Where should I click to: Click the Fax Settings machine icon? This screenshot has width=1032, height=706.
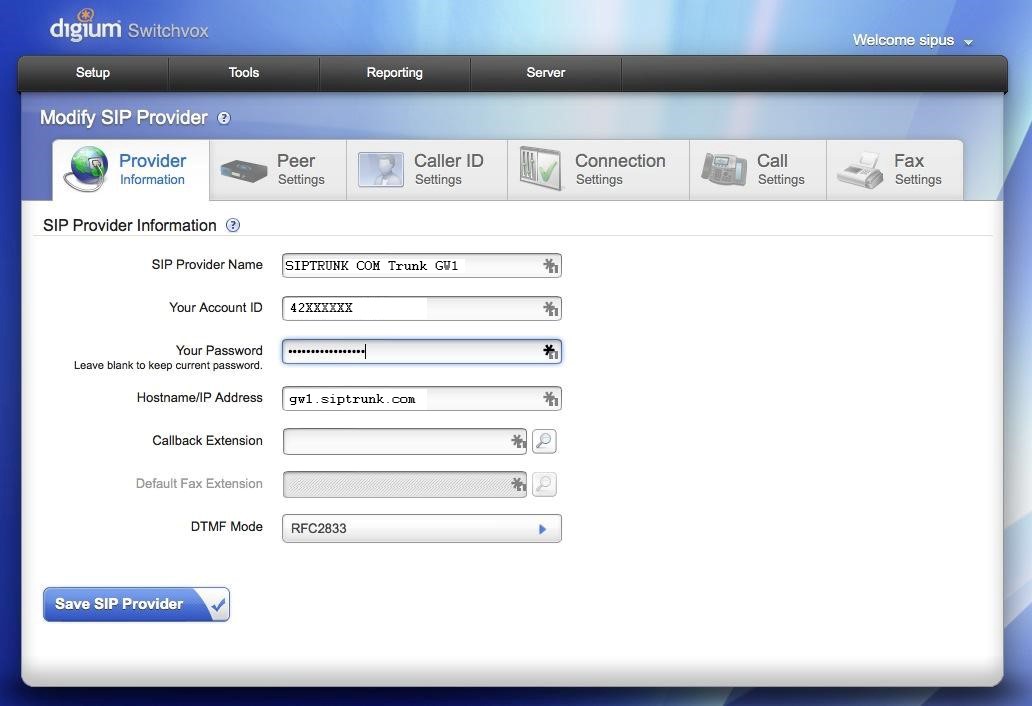tap(860, 170)
